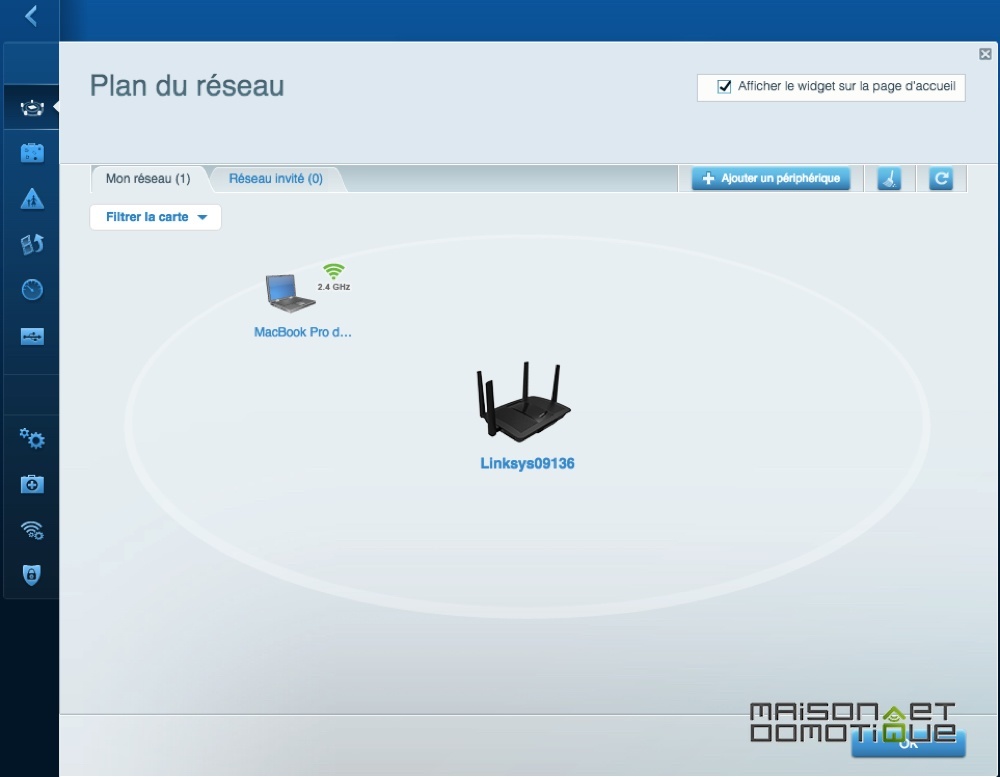Open the Speed Test gauge sidebar icon
This screenshot has height=777, width=1000.
point(32,290)
